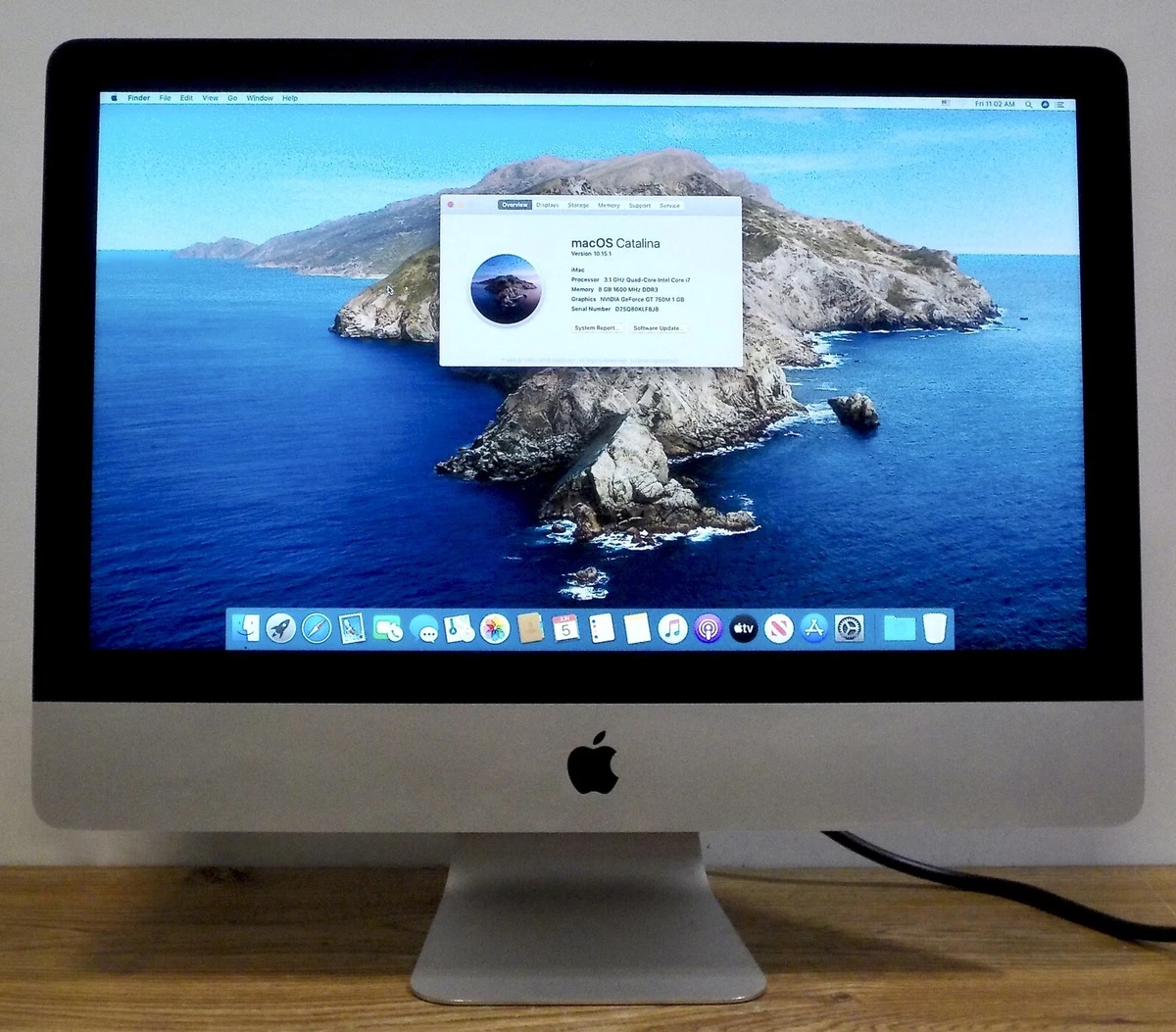Open the Messages app from the Dock
1176x1032 pixels.
coord(425,629)
